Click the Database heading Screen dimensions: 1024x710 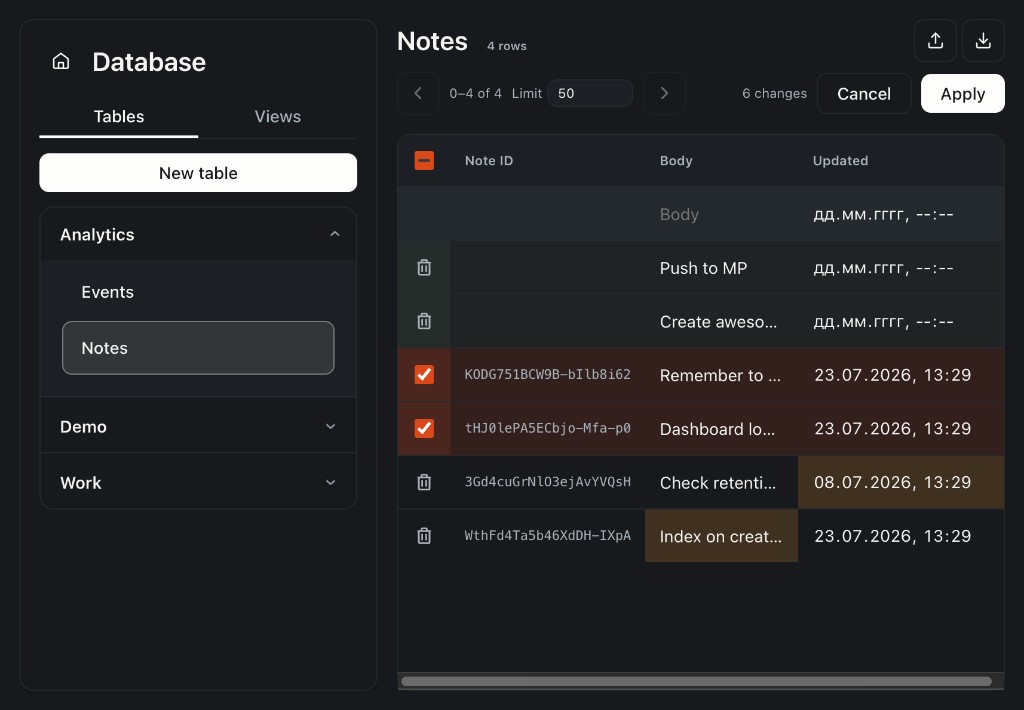click(149, 62)
